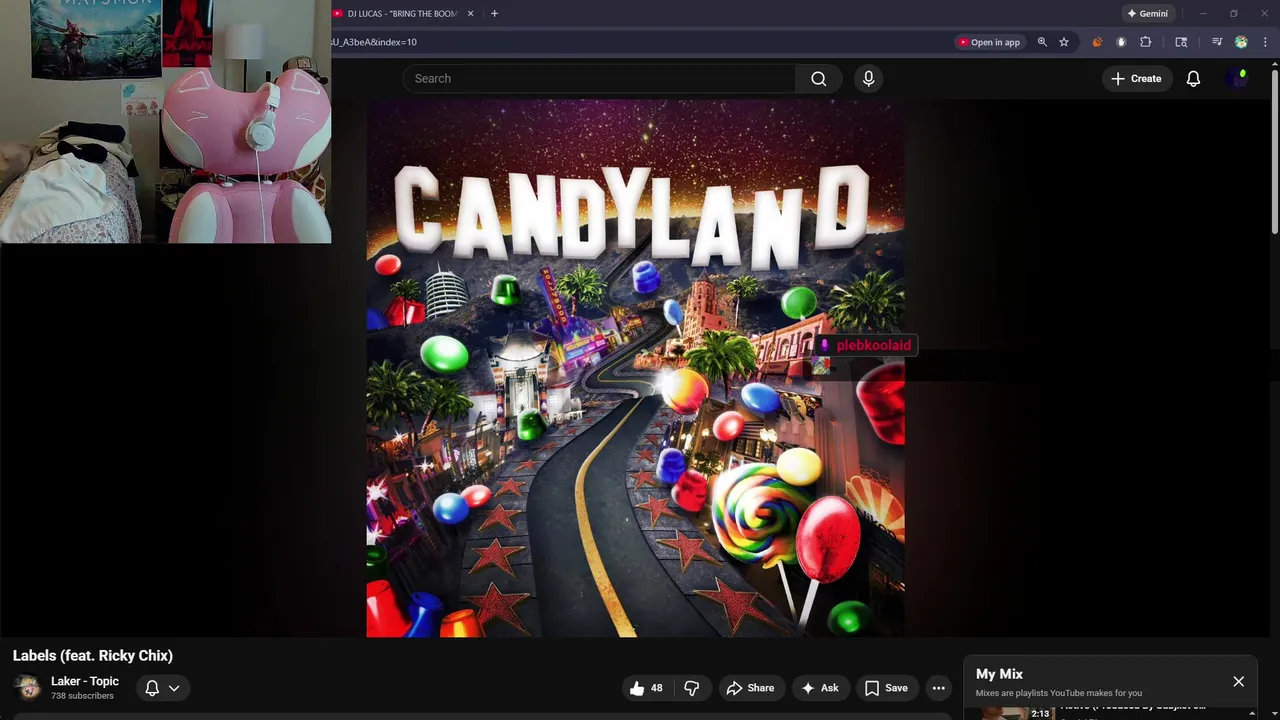Minimize the browser window
This screenshot has height=720, width=1280.
pos(1203,14)
